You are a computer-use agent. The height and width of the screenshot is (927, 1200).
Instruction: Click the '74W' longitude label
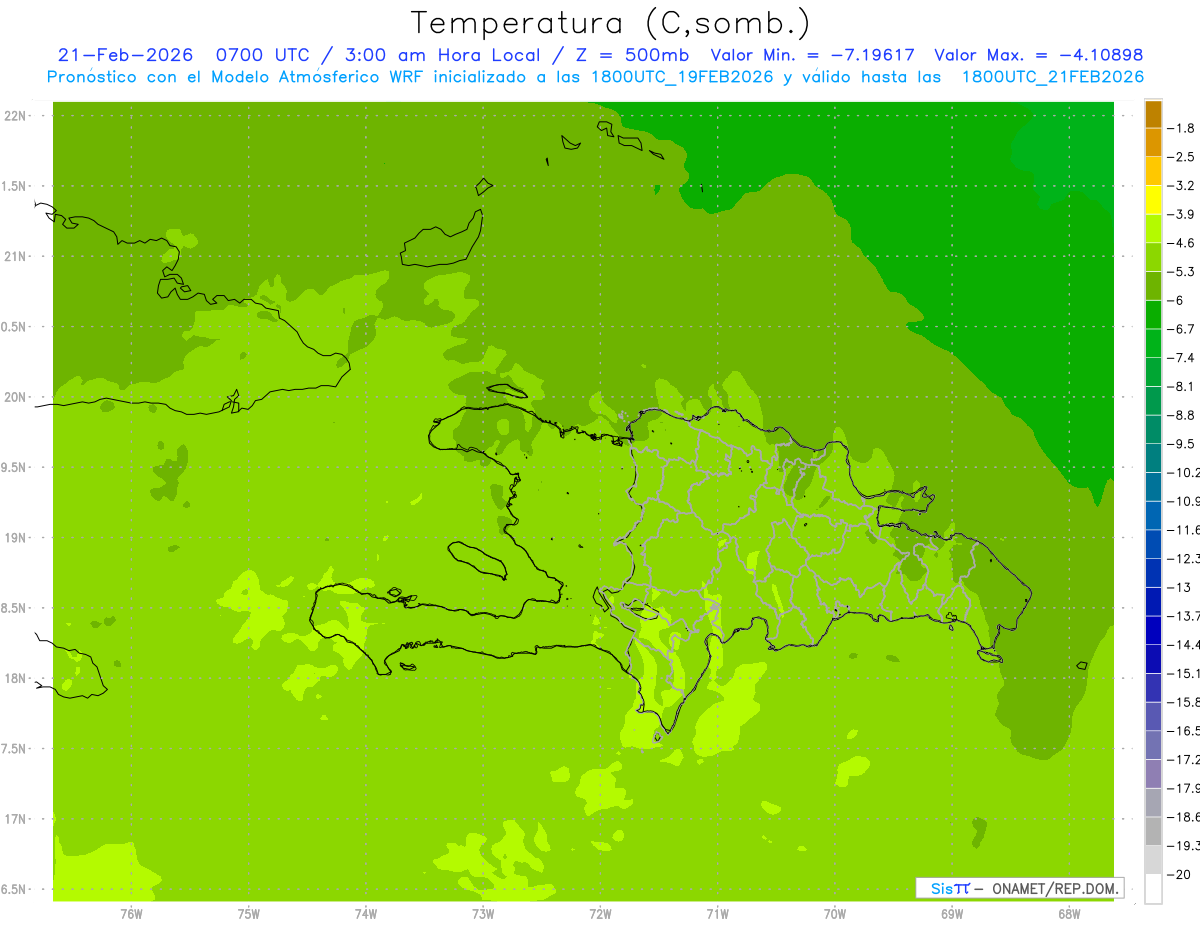coord(366,914)
